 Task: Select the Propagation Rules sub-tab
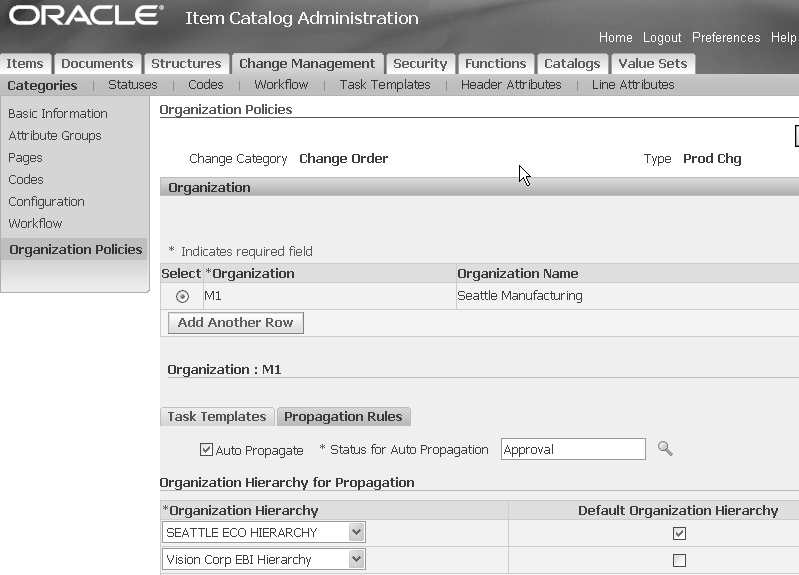343,416
